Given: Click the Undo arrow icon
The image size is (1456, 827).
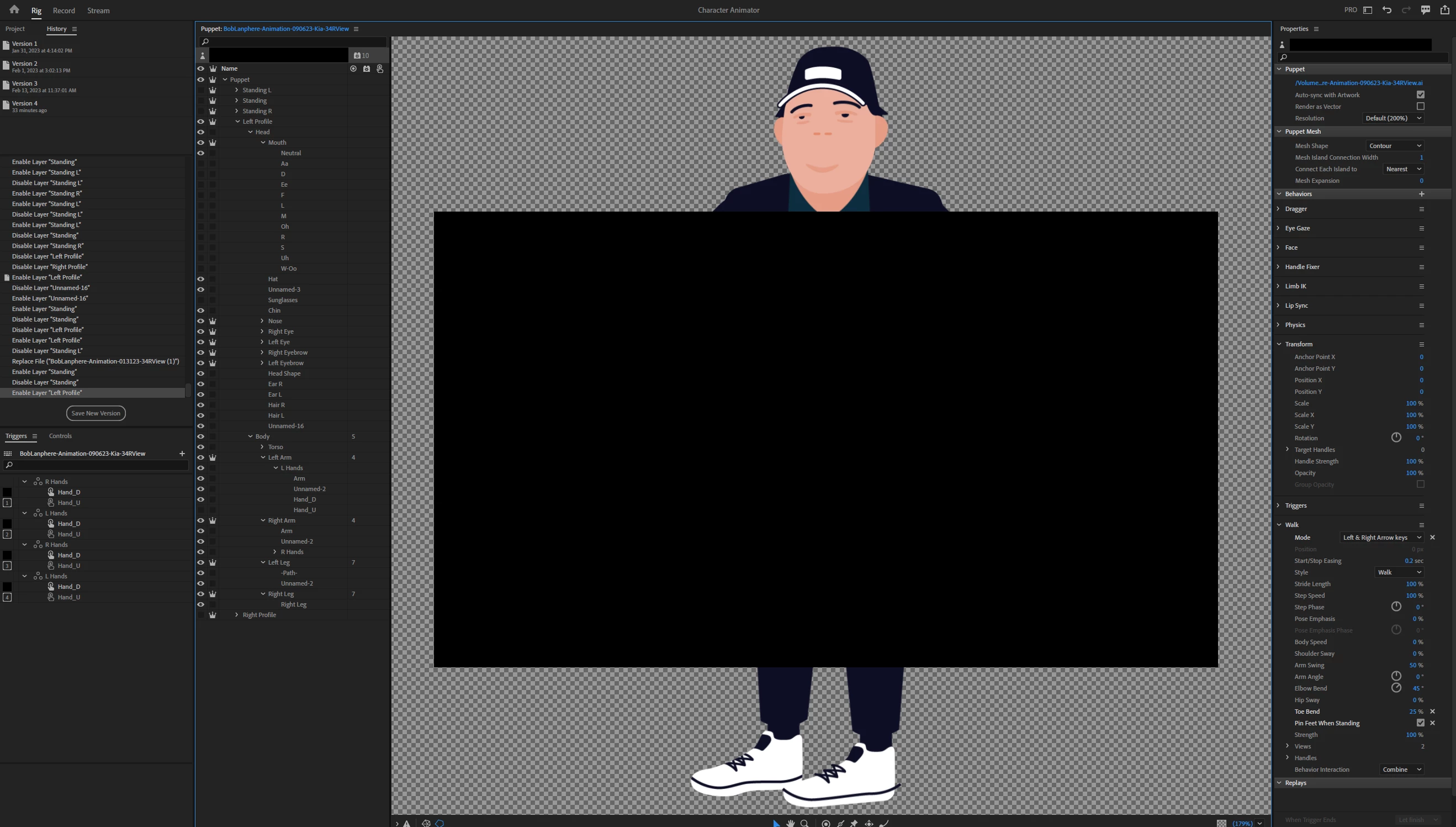Looking at the screenshot, I should pos(1387,9).
